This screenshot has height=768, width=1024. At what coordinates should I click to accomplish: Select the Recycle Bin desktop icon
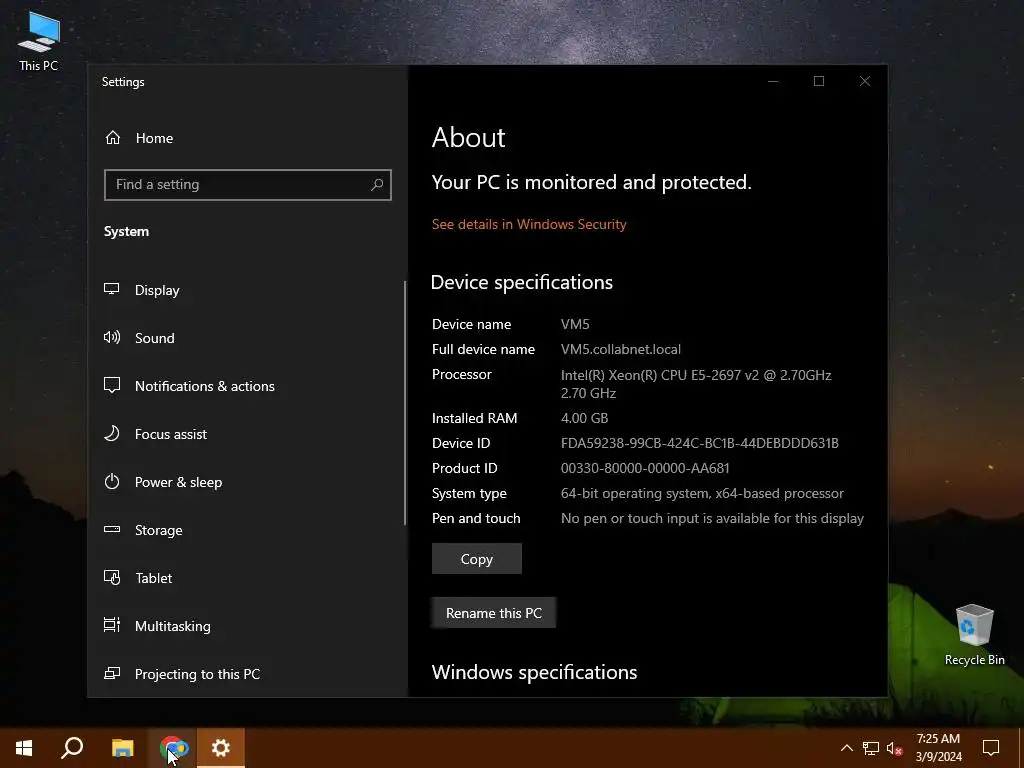[x=974, y=635]
